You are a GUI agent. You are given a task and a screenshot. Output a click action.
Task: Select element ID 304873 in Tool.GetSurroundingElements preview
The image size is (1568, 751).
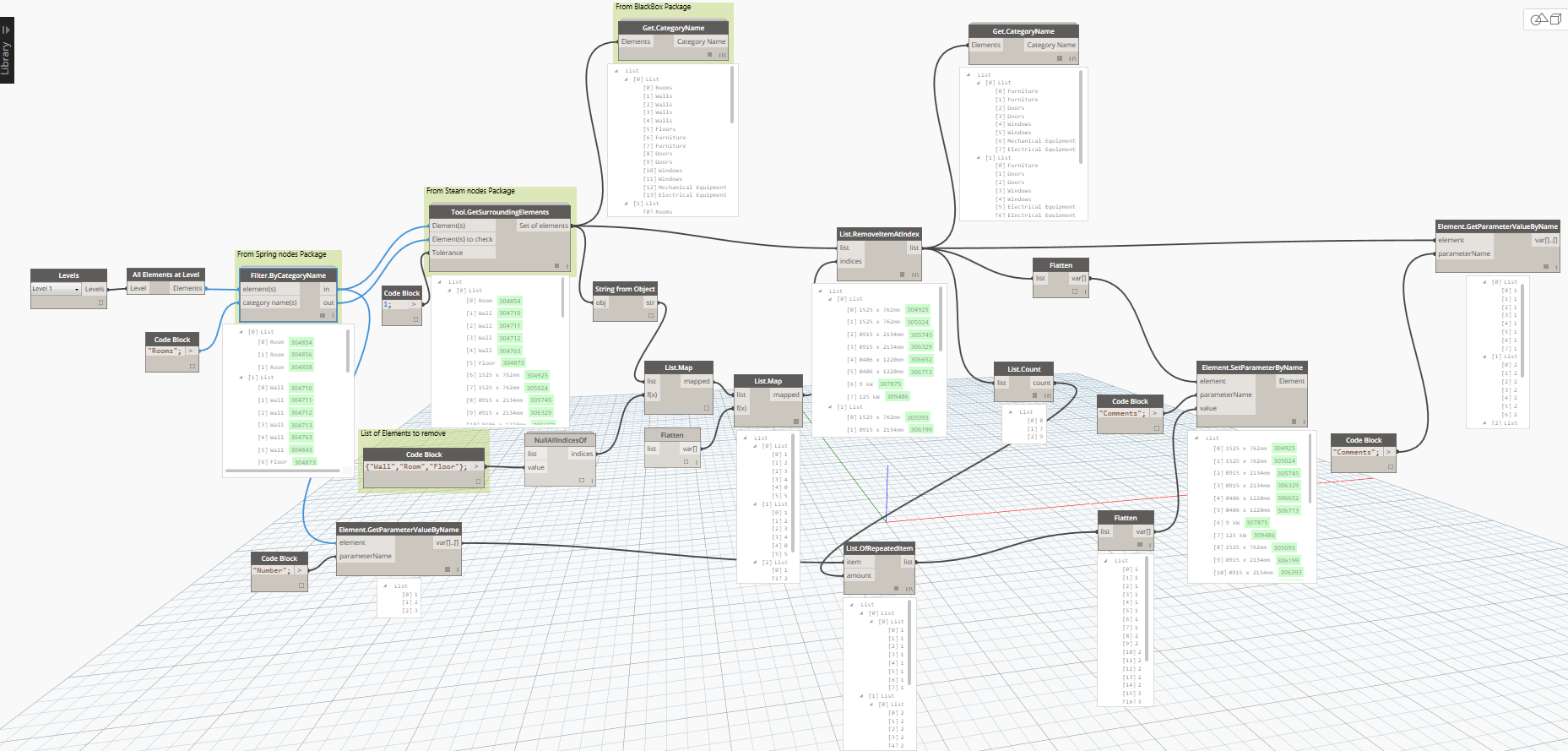[513, 363]
